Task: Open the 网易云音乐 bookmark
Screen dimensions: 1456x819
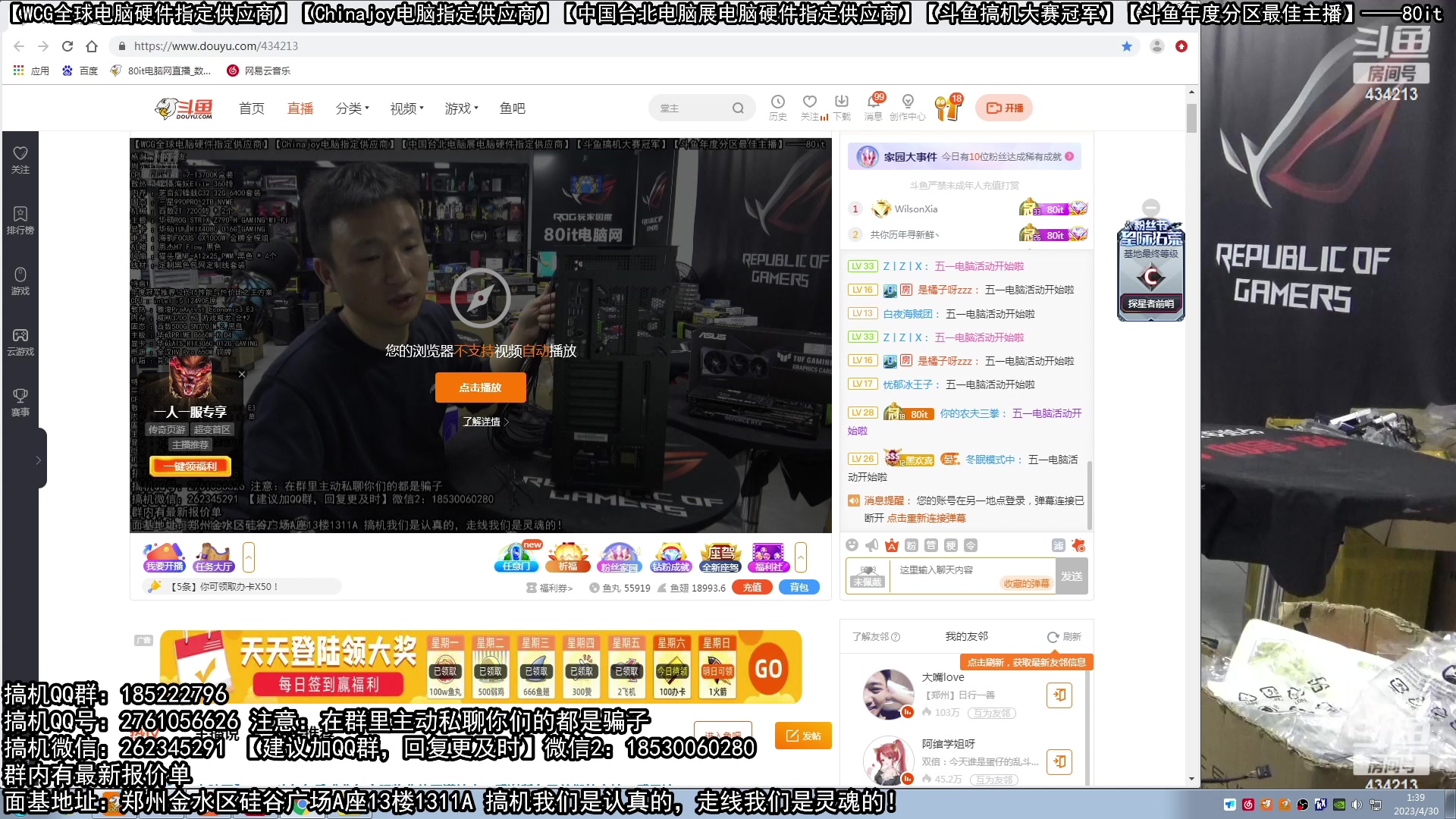Action: 259,71
